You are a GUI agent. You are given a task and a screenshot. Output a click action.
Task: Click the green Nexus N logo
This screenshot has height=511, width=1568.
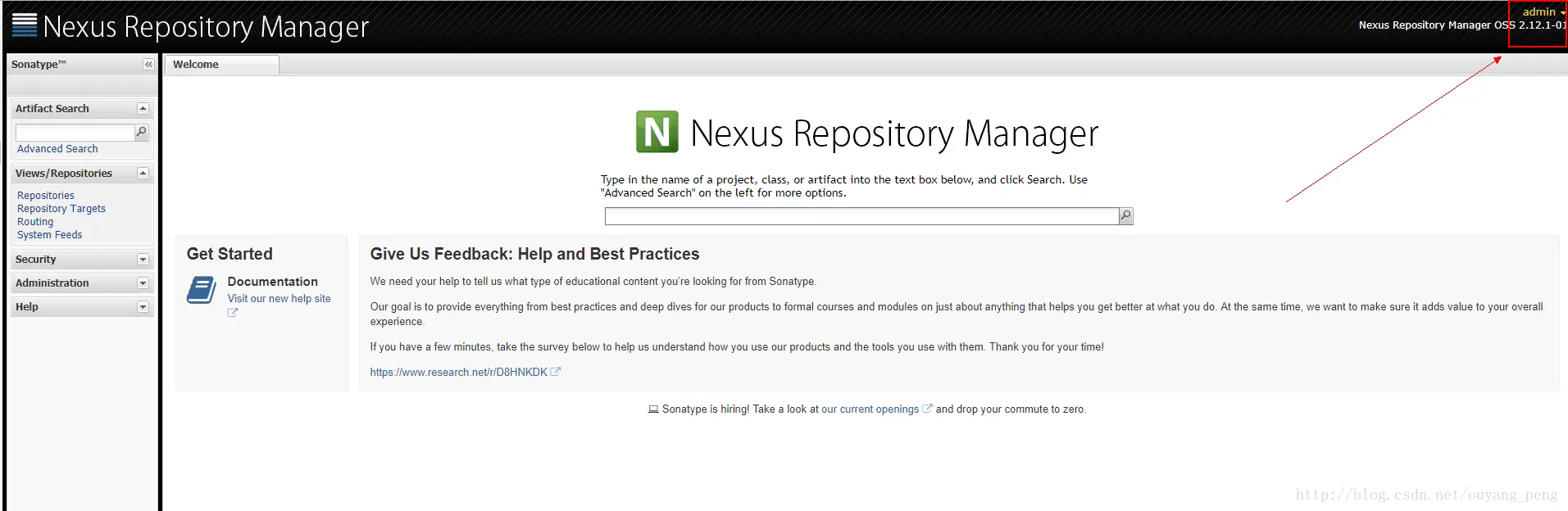pyautogui.click(x=657, y=132)
